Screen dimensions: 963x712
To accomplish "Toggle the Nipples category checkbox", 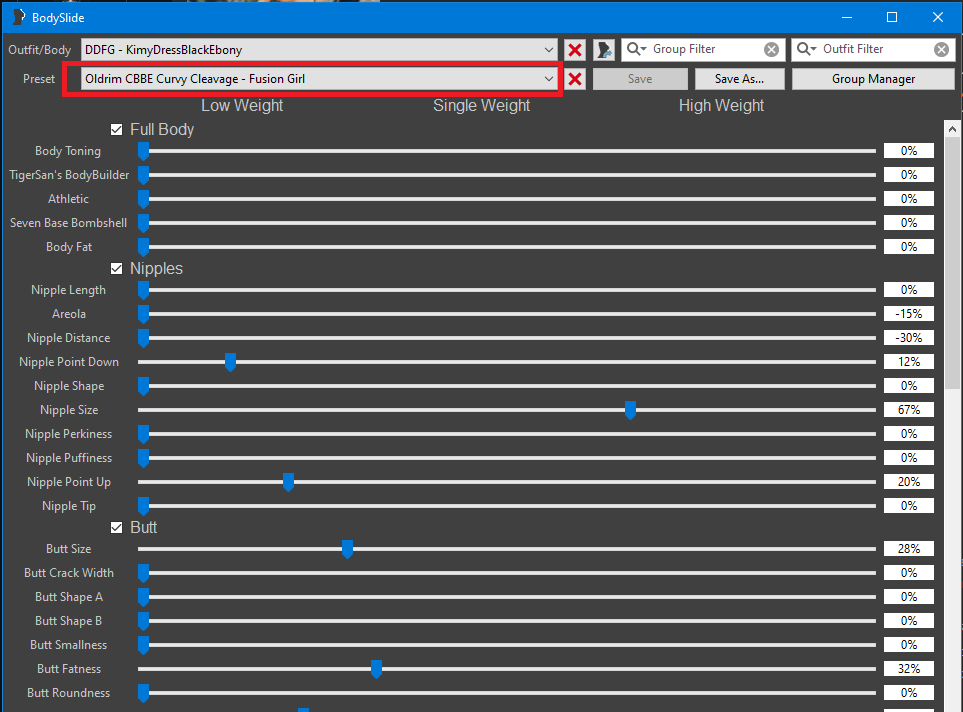I will [117, 268].
